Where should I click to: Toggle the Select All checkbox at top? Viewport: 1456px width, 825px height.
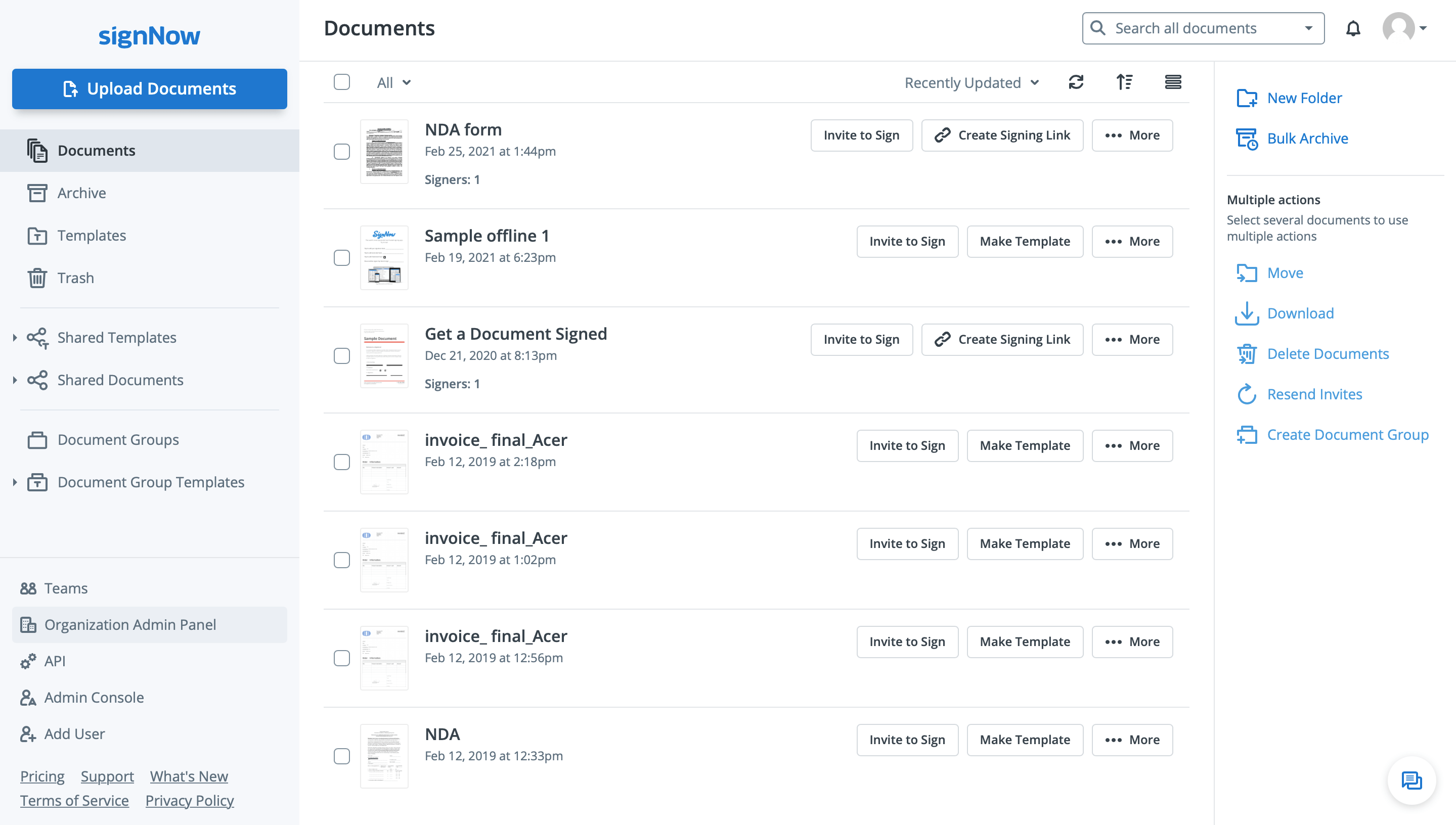coord(342,82)
